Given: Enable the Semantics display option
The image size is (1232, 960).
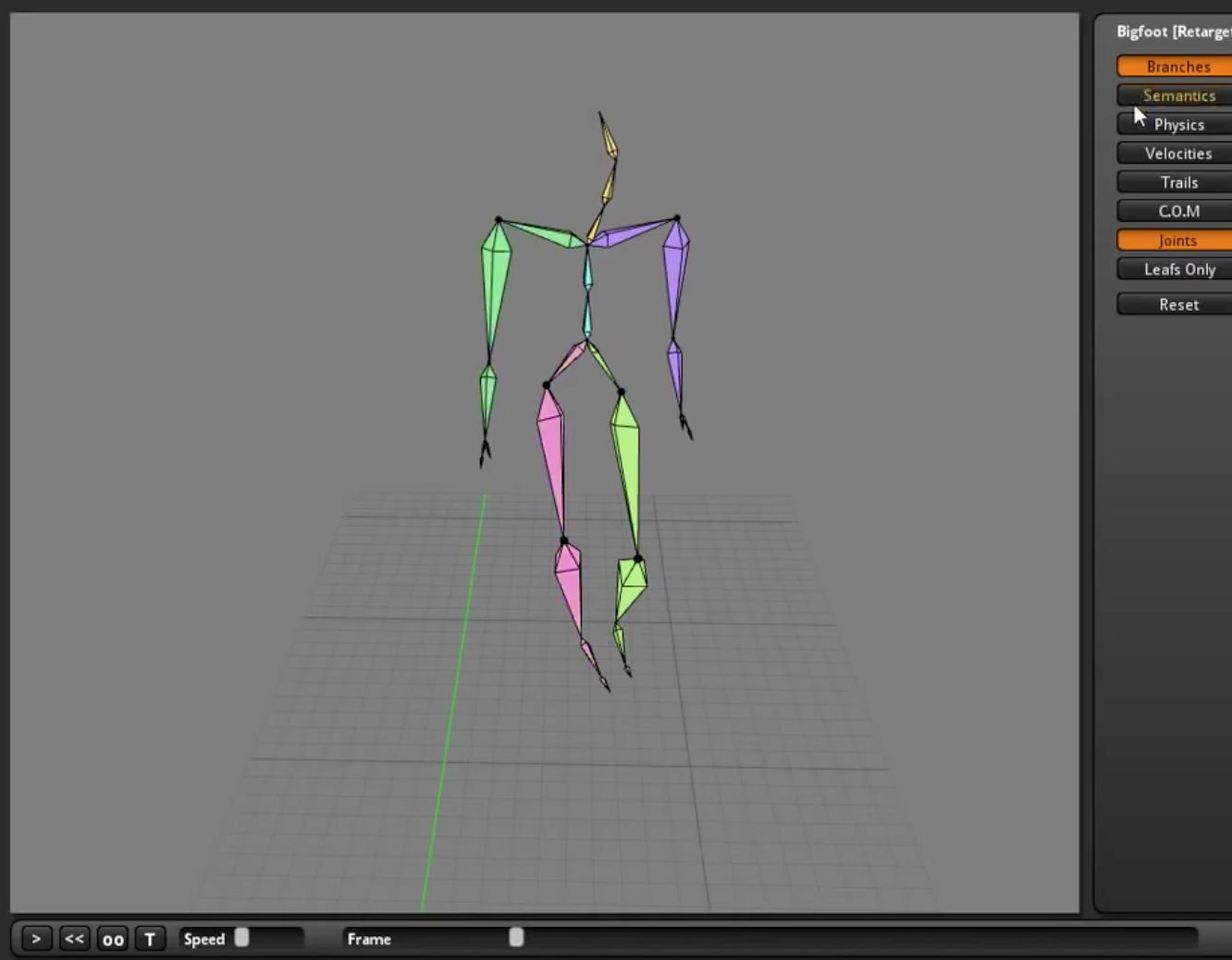Looking at the screenshot, I should [x=1177, y=95].
